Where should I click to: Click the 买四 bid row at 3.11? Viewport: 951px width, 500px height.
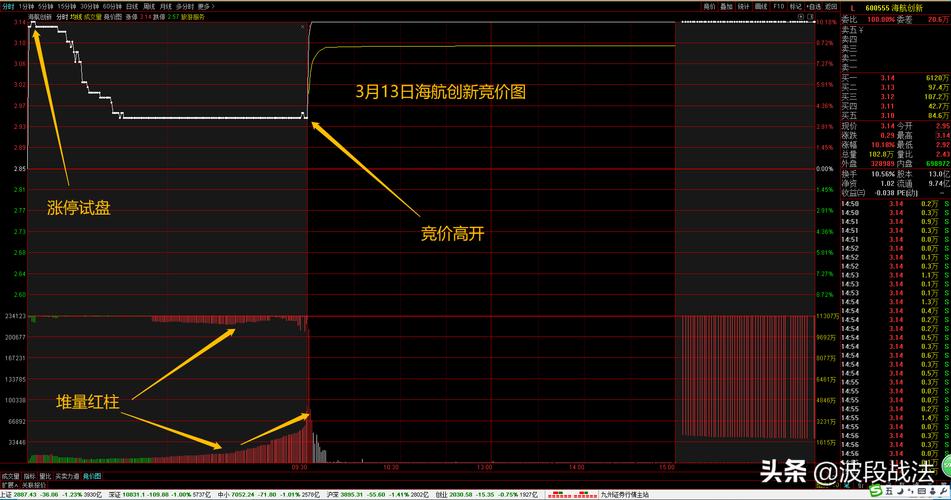click(895, 106)
